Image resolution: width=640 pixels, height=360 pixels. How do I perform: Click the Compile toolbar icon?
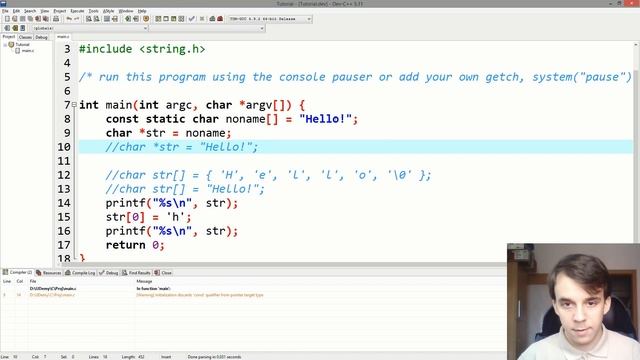click(158, 19)
